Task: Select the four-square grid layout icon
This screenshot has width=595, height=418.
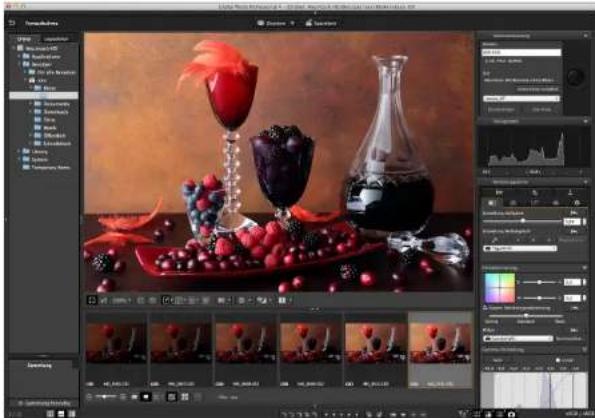Action: click(x=185, y=397)
